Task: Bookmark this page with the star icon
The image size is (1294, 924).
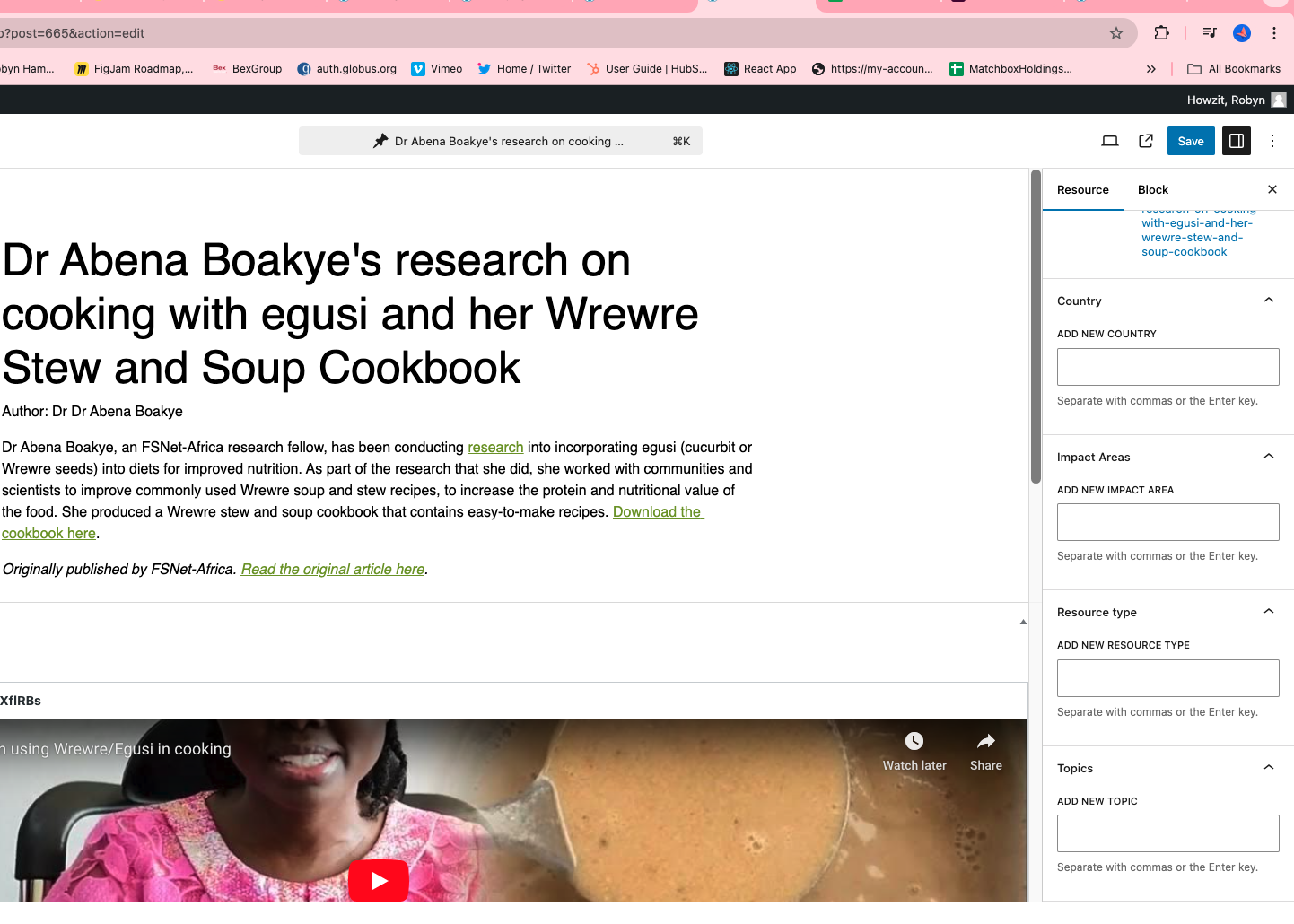Action: (1116, 33)
